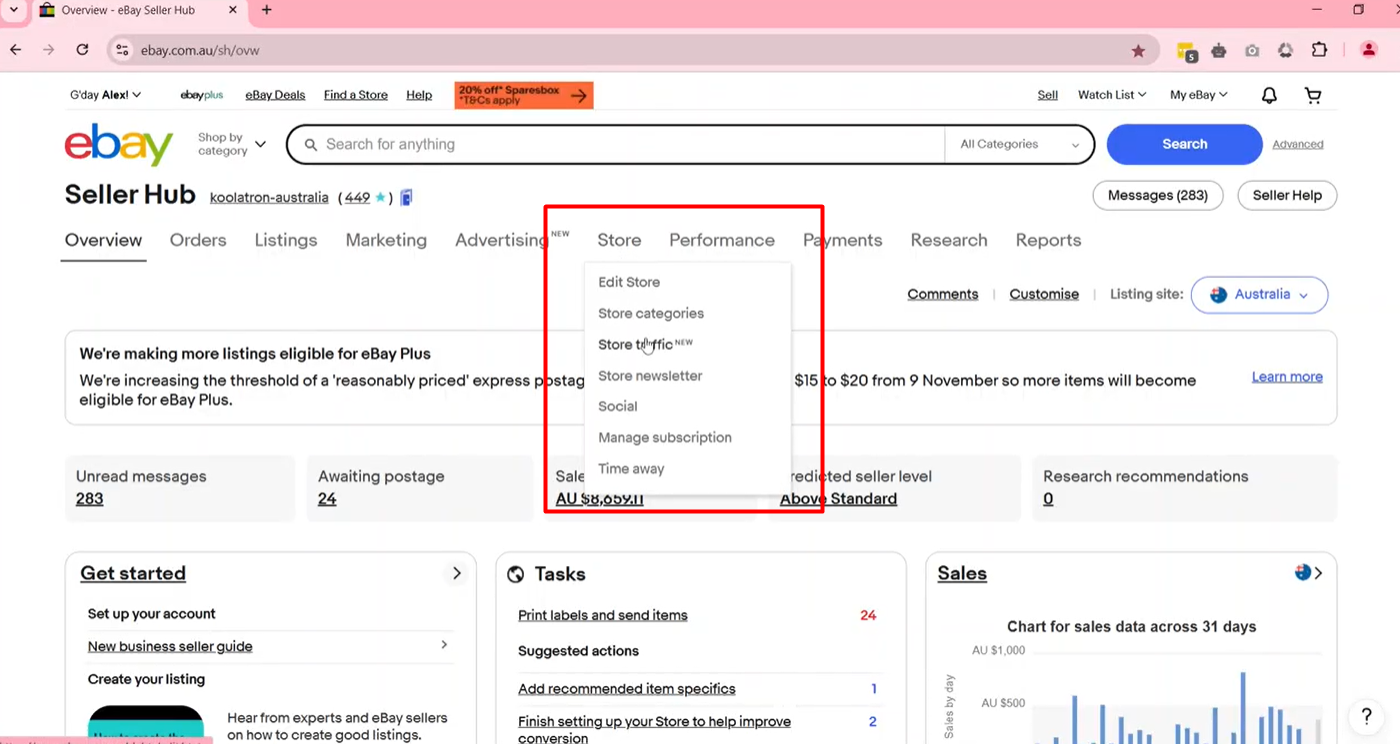Open Messages (283) button

(x=1158, y=195)
